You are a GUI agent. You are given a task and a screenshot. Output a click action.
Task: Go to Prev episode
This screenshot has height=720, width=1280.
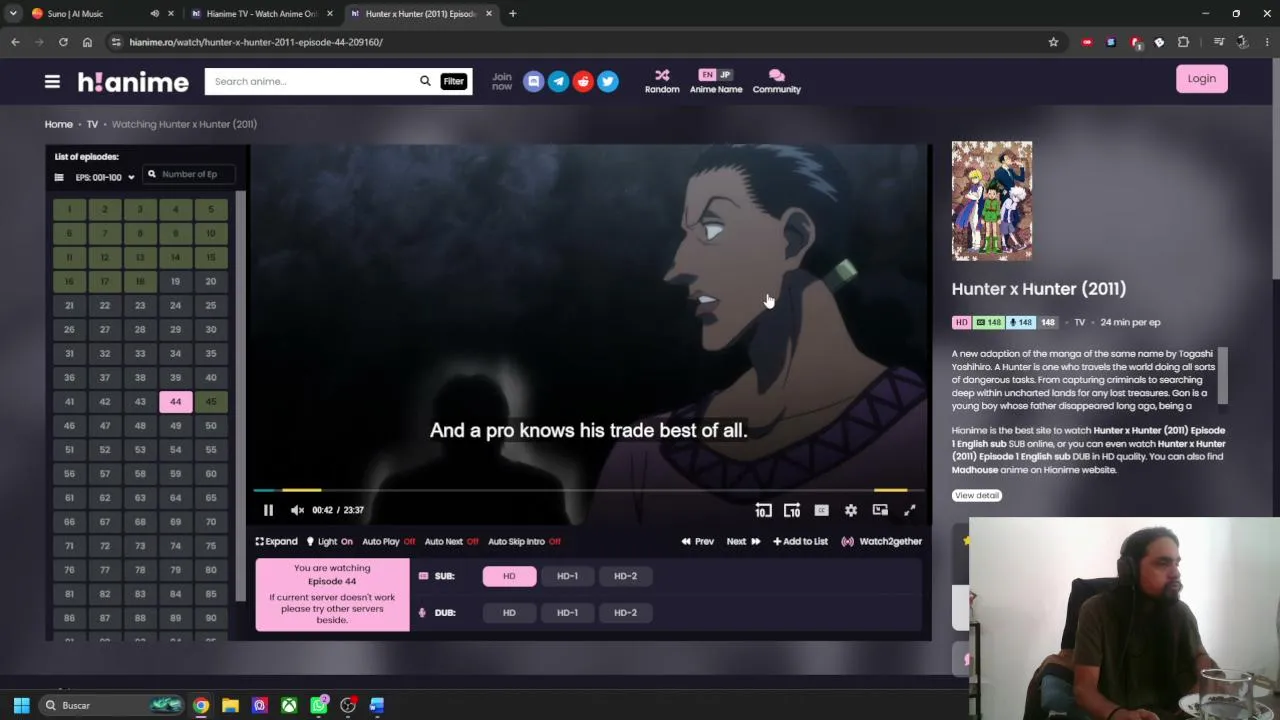click(698, 541)
